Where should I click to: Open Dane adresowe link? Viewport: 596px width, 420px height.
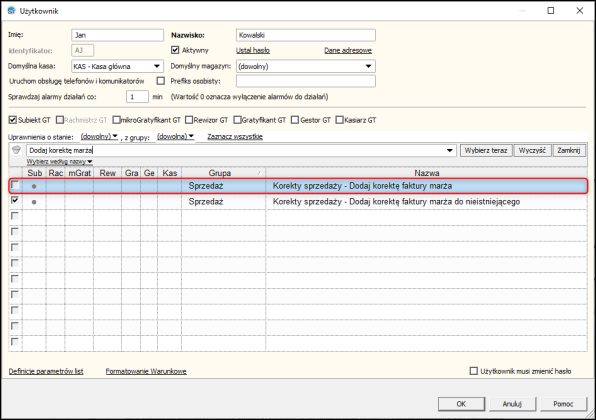tap(348, 50)
